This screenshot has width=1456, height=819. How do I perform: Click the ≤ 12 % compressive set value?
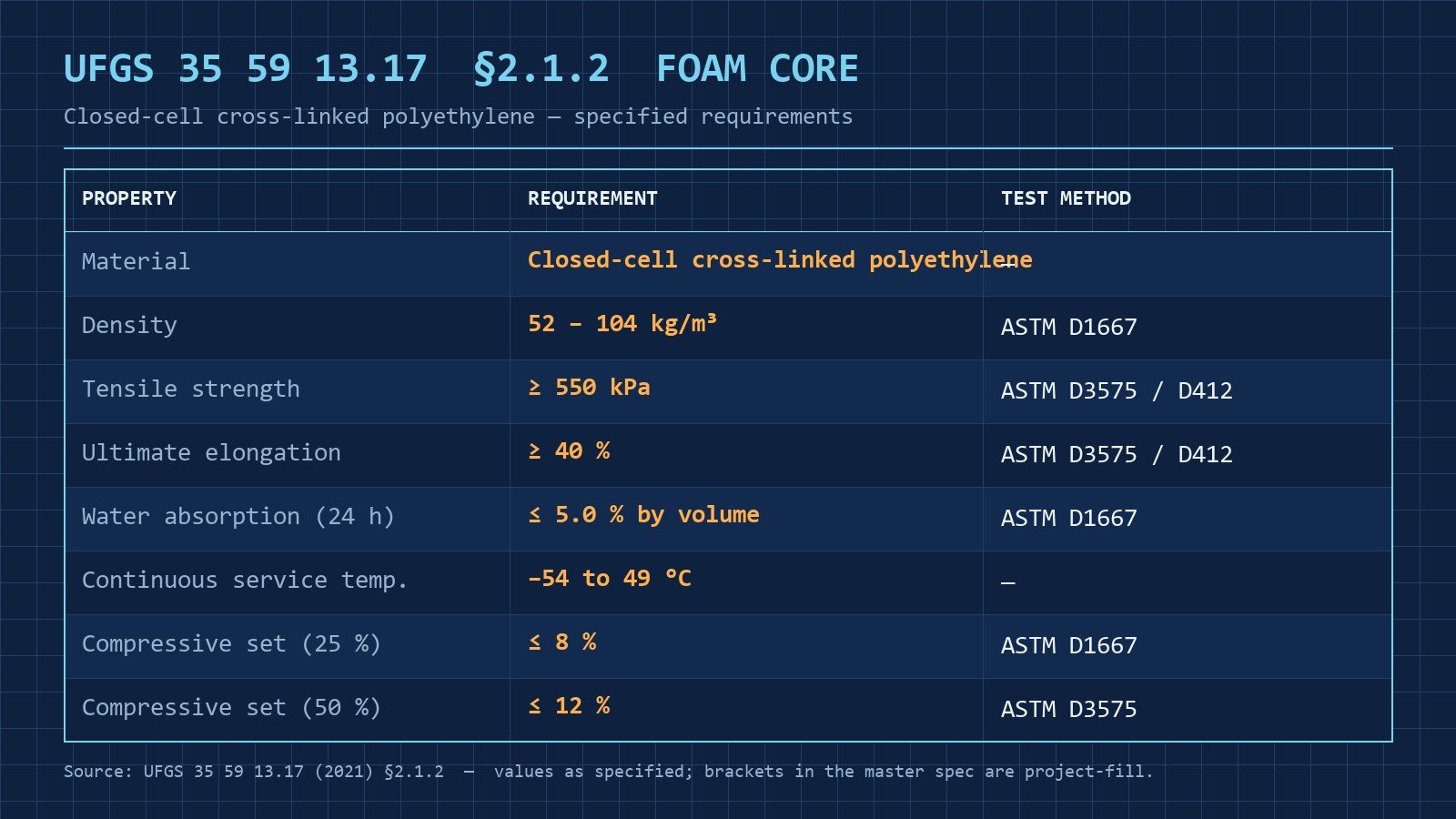(569, 706)
